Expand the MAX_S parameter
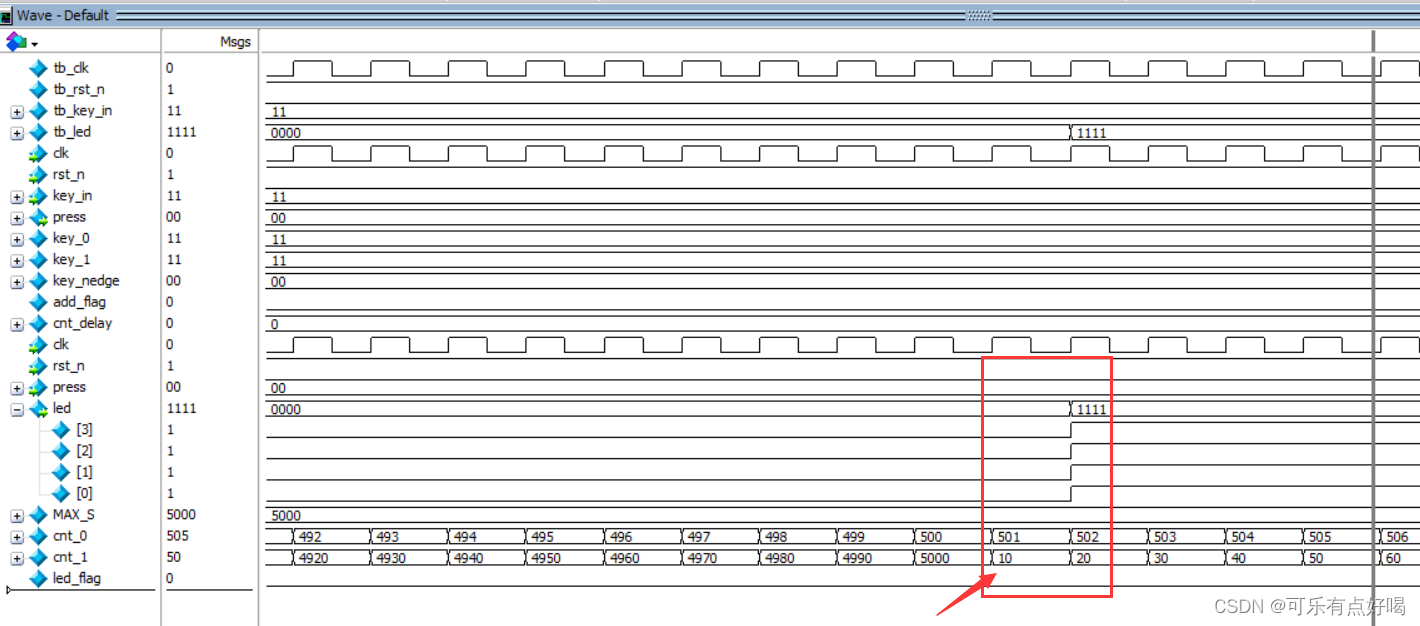Screen dimensions: 1420x626 [17, 515]
